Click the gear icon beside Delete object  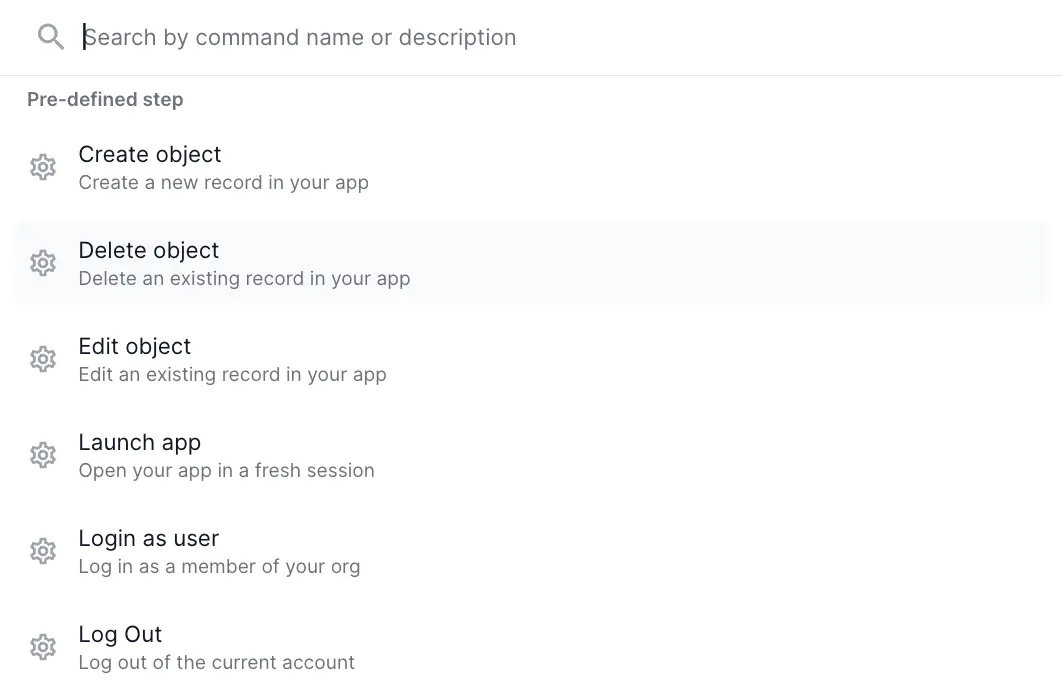pos(43,263)
